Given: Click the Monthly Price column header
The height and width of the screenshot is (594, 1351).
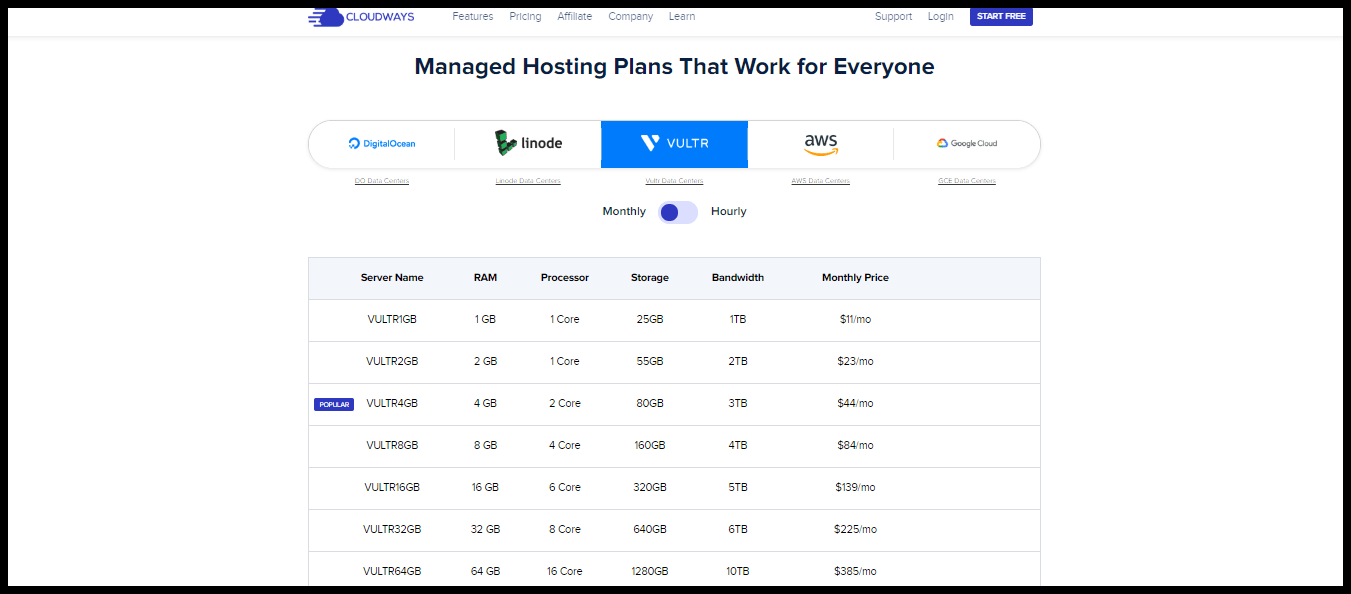Looking at the screenshot, I should point(855,278).
